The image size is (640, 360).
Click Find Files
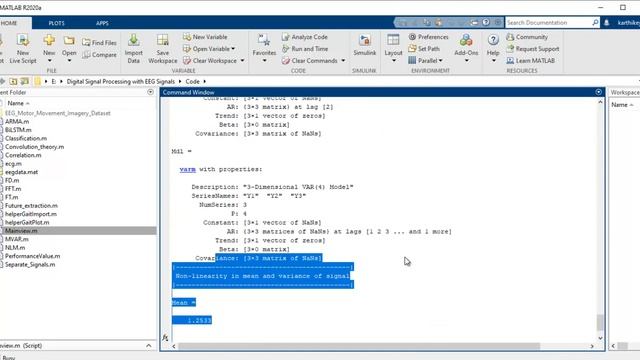click(99, 42)
